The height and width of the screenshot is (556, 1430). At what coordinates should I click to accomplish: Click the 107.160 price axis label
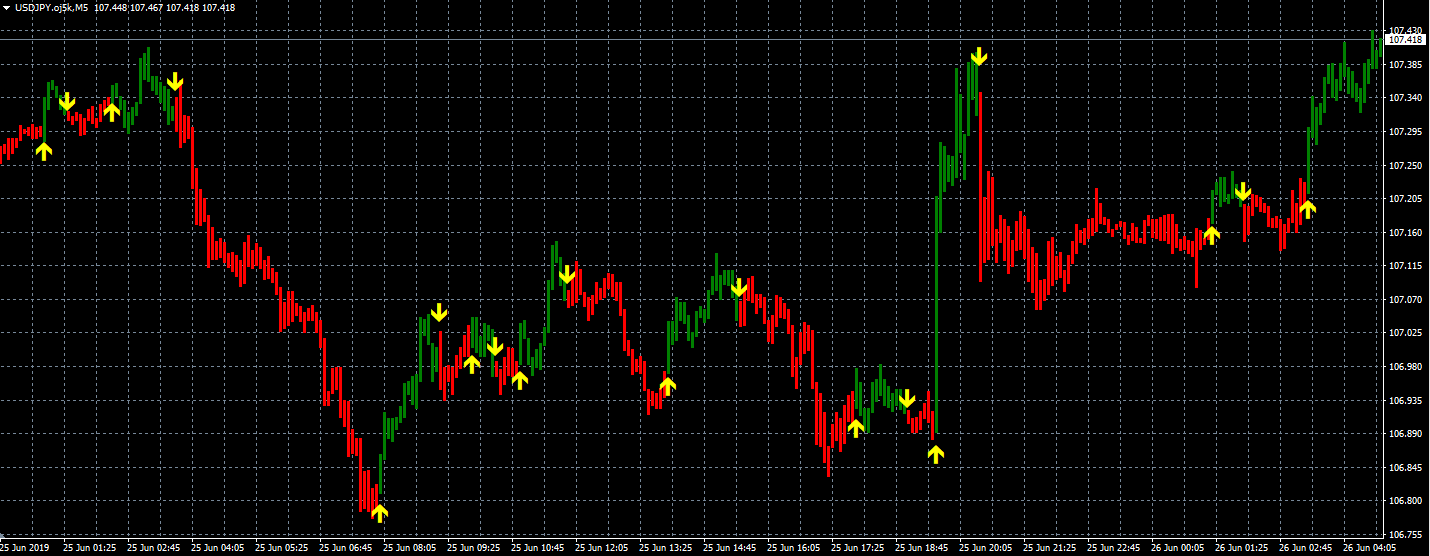click(x=1406, y=233)
